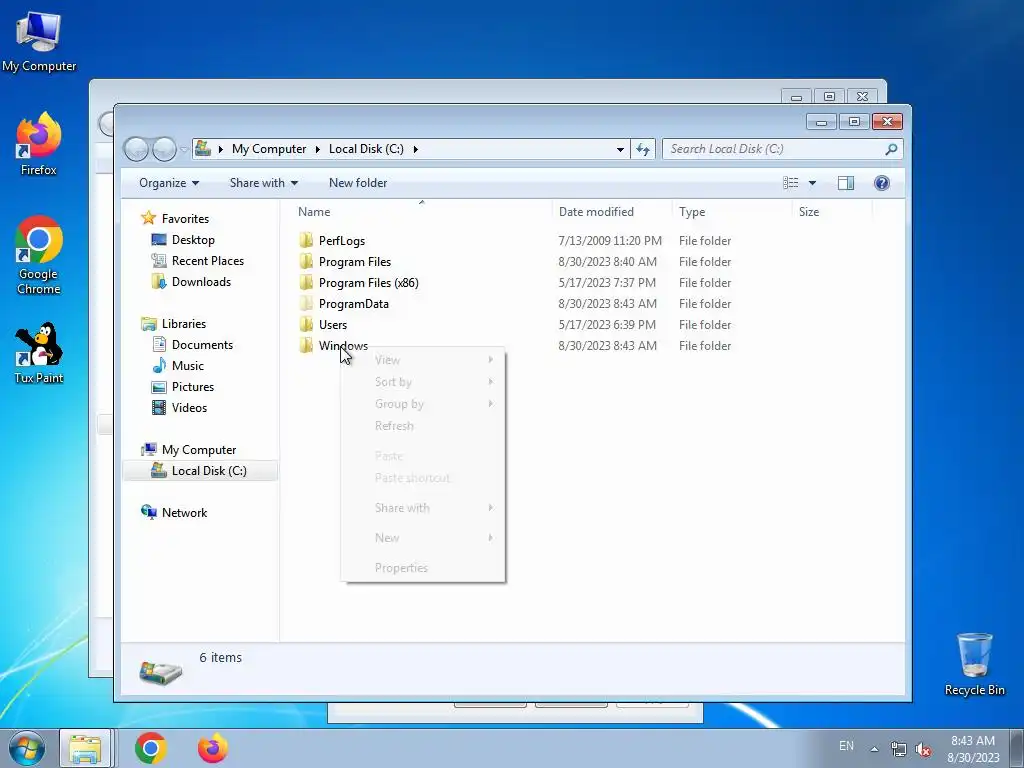Open Network in navigation pane
Screen dimensions: 1024x768
174,513
